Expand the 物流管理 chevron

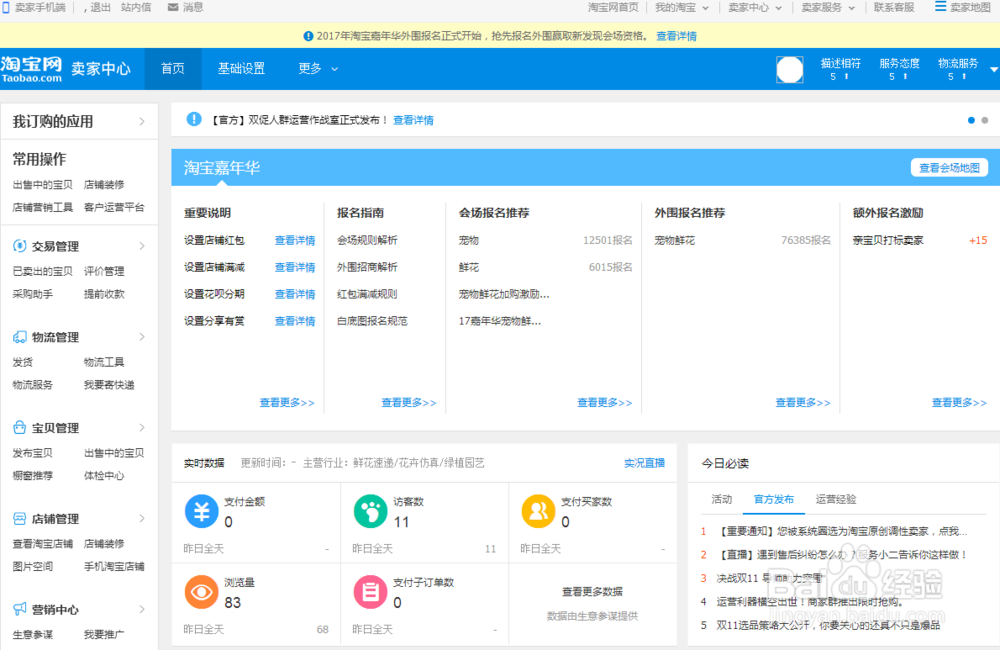pos(142,337)
